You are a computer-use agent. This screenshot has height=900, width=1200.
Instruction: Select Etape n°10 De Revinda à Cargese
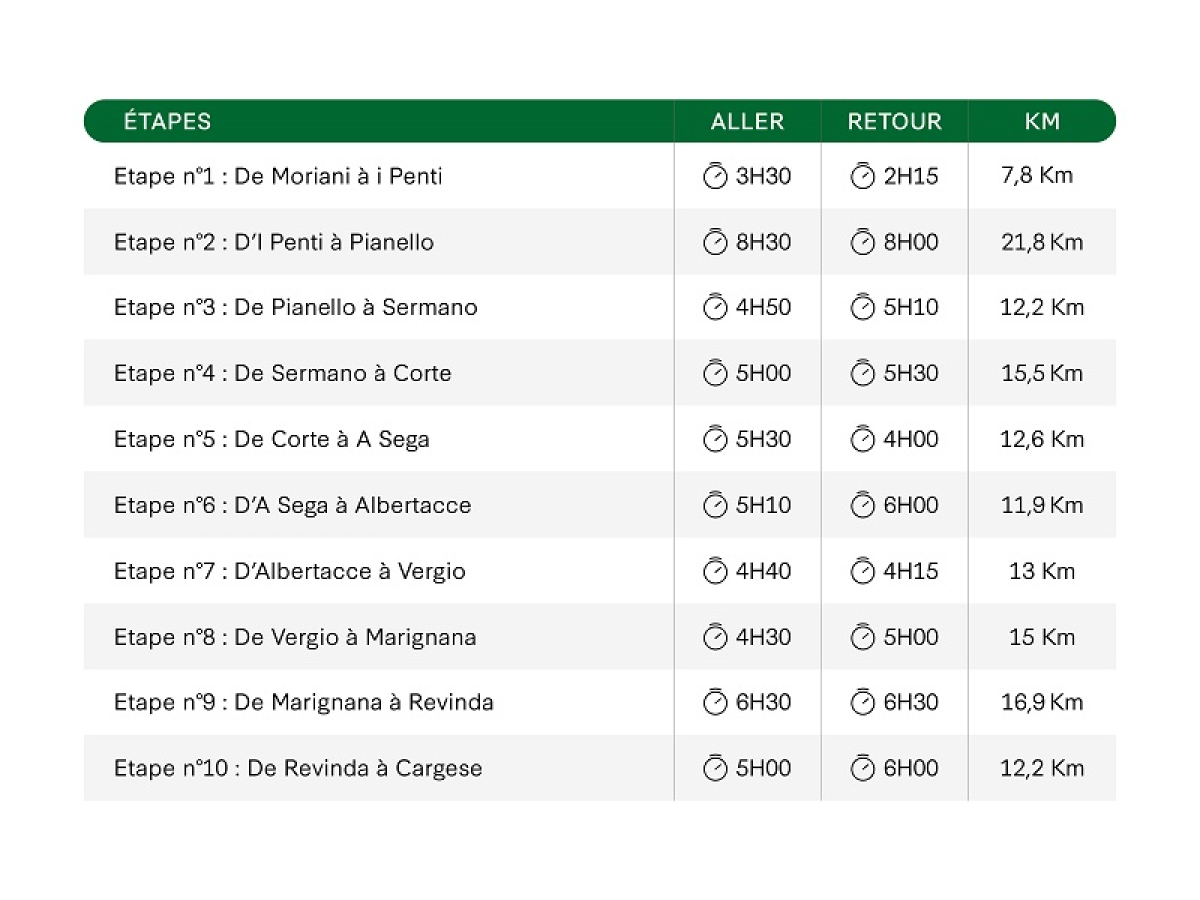[298, 769]
